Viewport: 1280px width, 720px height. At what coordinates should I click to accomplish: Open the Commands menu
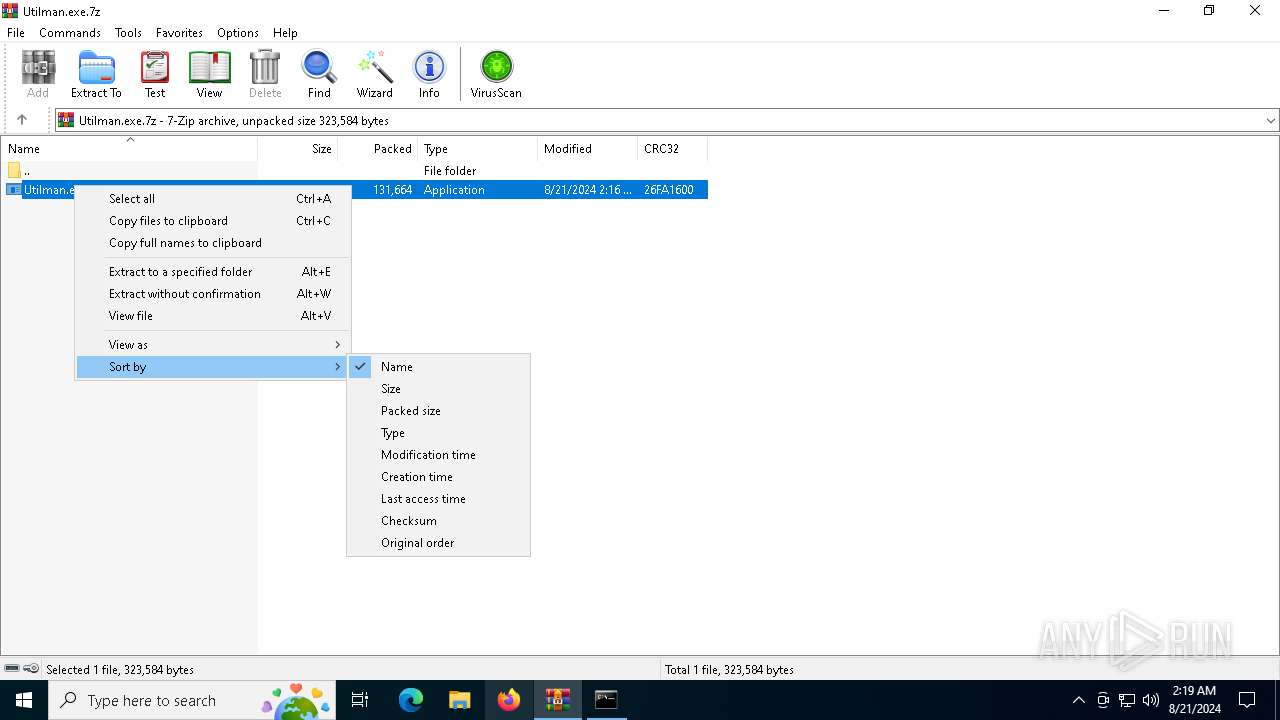tap(70, 33)
